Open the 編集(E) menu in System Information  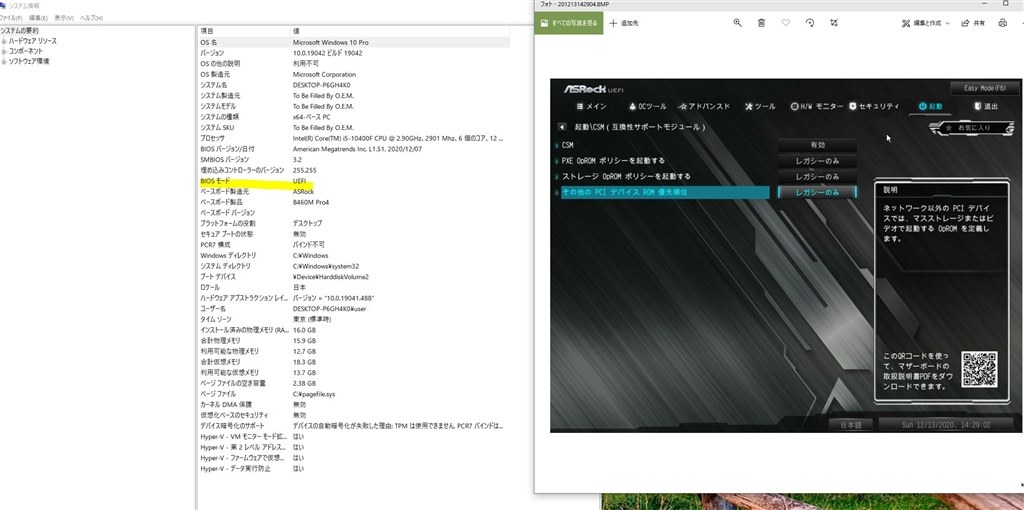(38, 18)
